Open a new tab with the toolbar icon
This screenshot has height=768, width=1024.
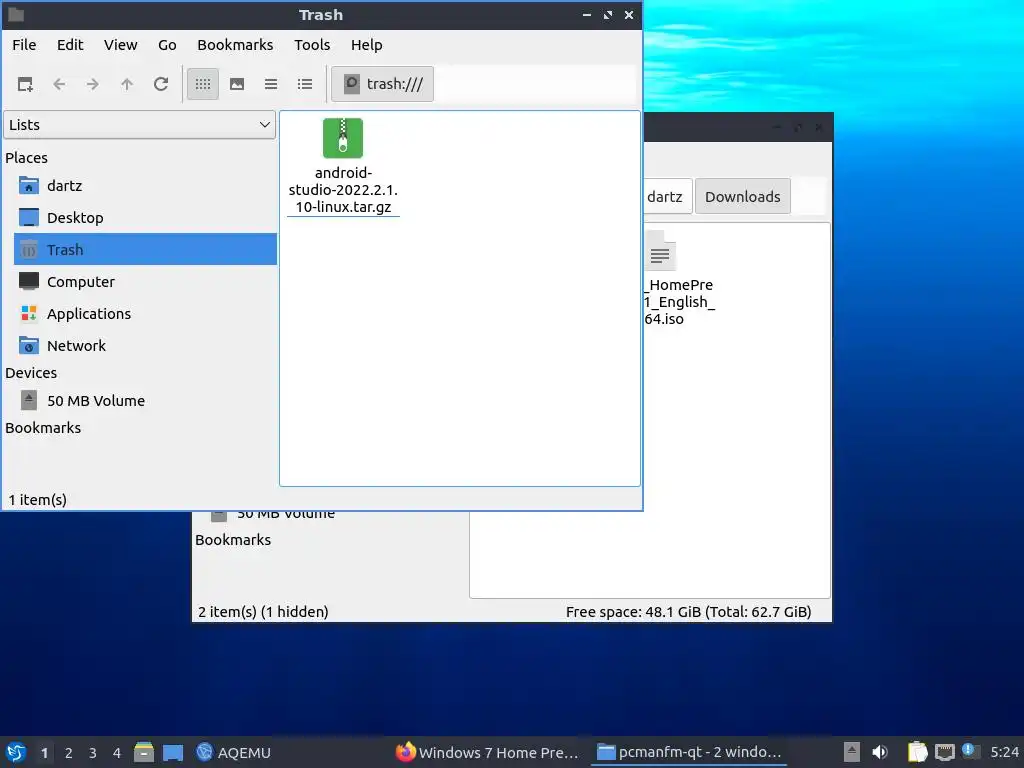click(x=25, y=84)
